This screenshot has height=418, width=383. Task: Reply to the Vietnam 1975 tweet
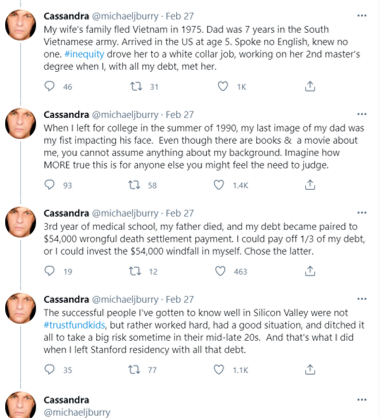click(49, 86)
